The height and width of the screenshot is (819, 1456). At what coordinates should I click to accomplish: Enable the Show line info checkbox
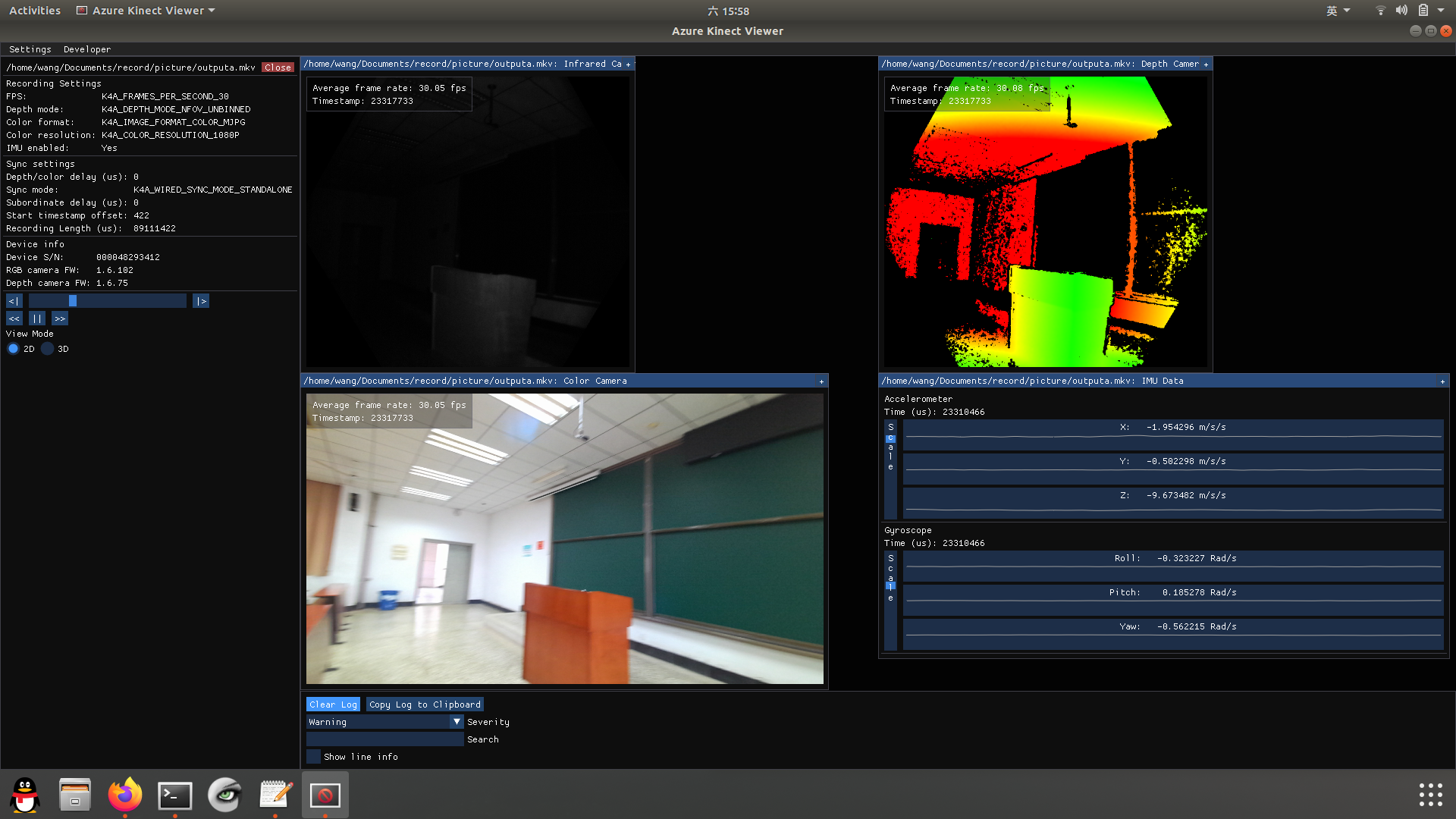tap(313, 756)
